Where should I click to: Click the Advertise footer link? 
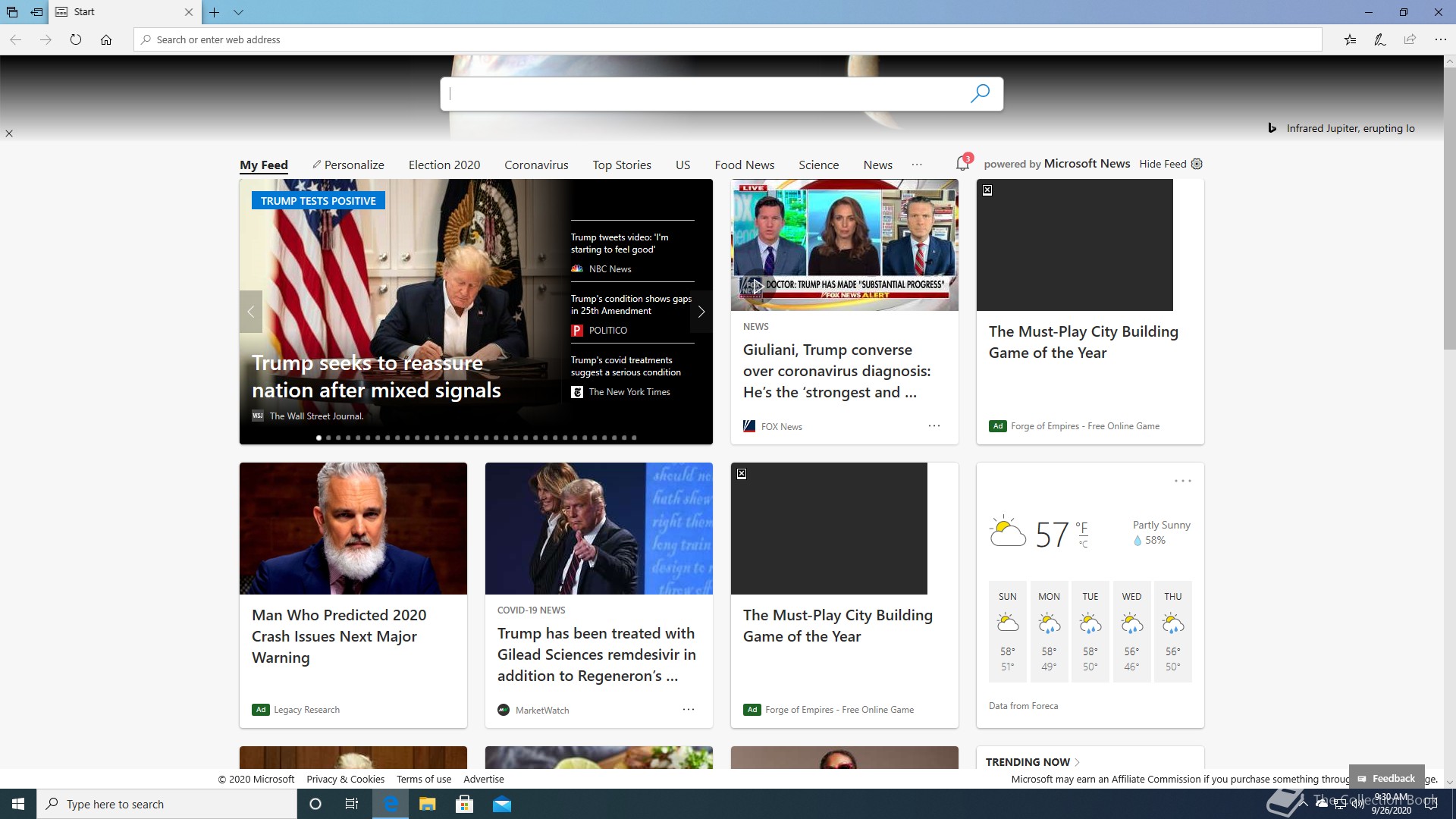pos(484,779)
